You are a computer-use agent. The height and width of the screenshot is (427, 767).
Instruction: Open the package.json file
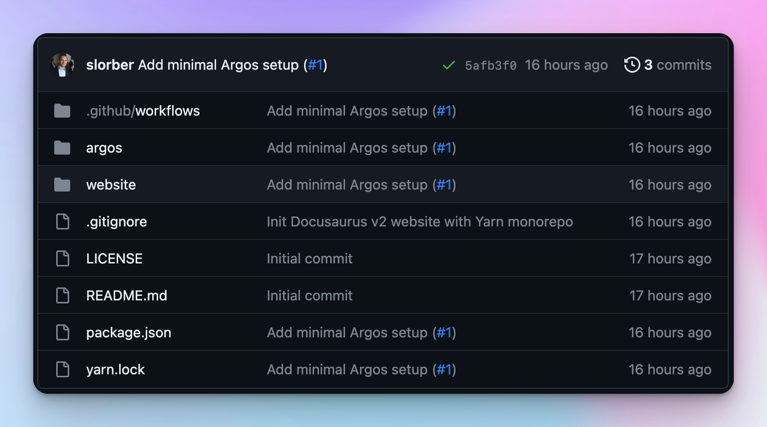[128, 333]
